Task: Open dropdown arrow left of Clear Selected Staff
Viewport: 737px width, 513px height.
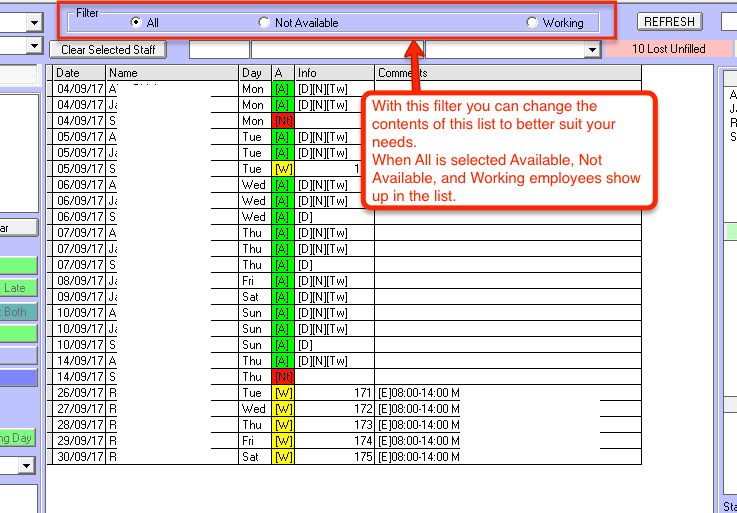Action: 35,47
